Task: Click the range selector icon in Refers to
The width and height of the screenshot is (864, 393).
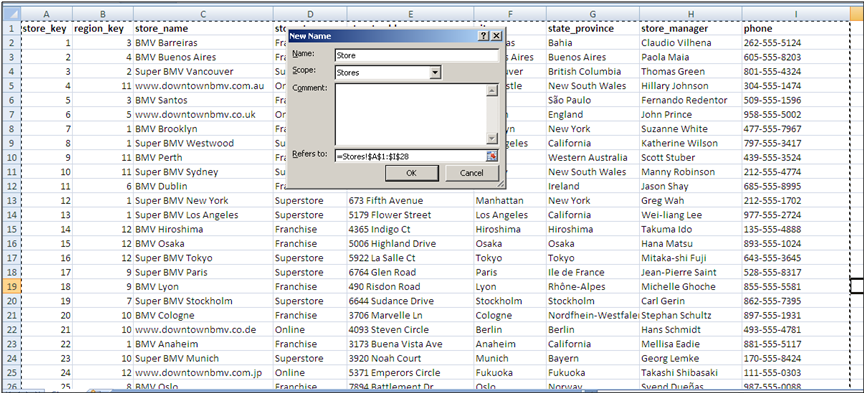Action: (492, 156)
